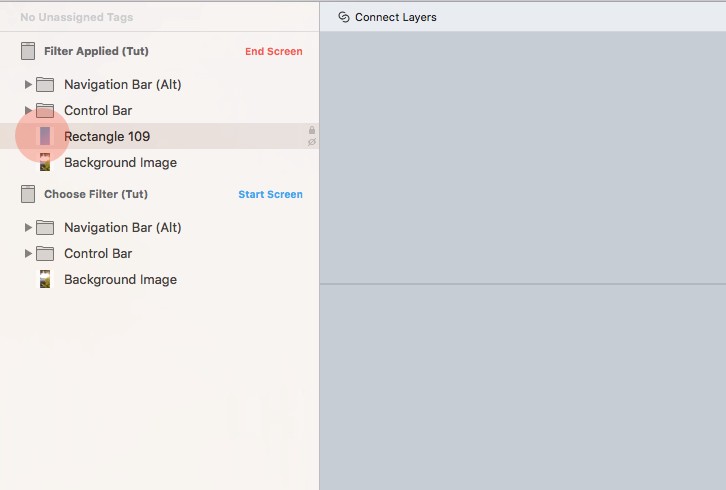The image size is (726, 490).
Task: Click the End Screen label
Action: [273, 52]
